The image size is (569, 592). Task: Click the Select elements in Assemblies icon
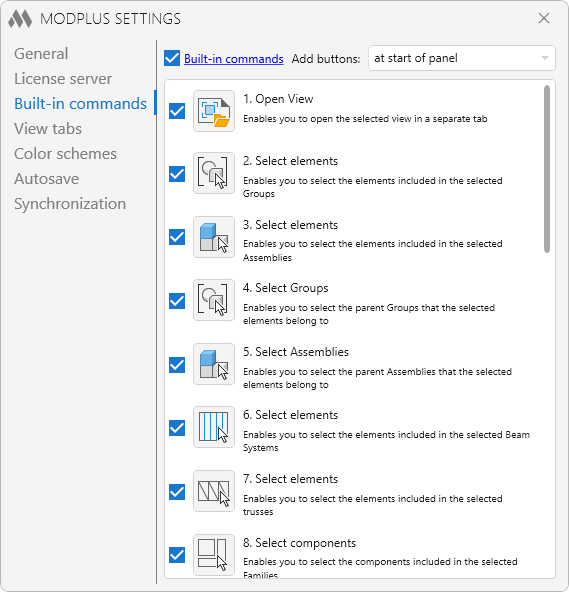pyautogui.click(x=214, y=237)
